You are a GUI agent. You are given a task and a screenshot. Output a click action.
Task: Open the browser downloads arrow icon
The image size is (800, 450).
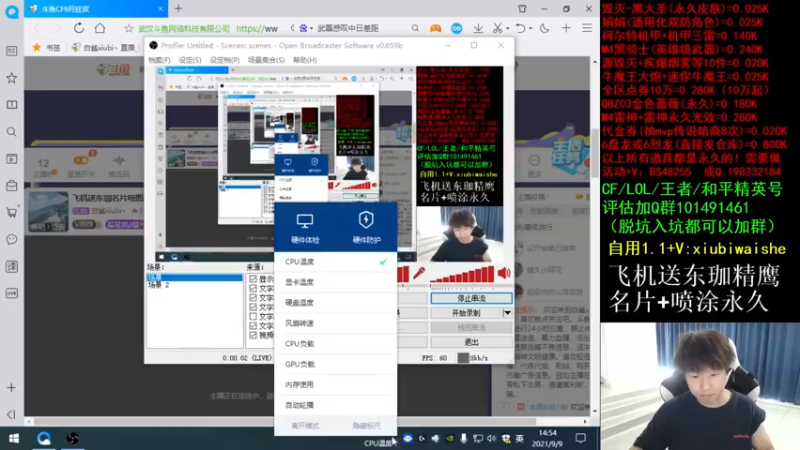478,29
